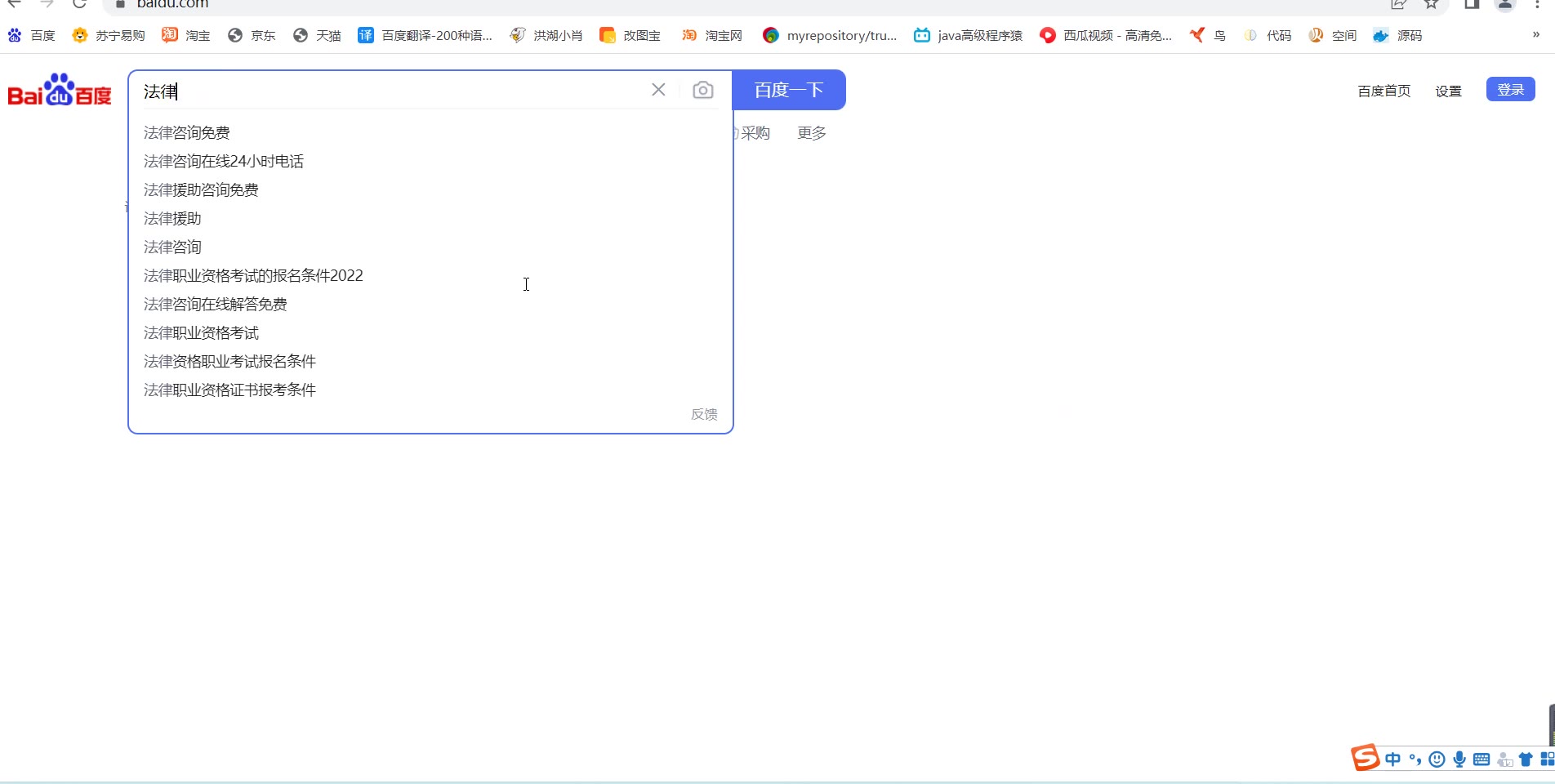Image resolution: width=1555 pixels, height=784 pixels.
Task: Open the 淘宝网 bookmark
Action: tap(712, 35)
